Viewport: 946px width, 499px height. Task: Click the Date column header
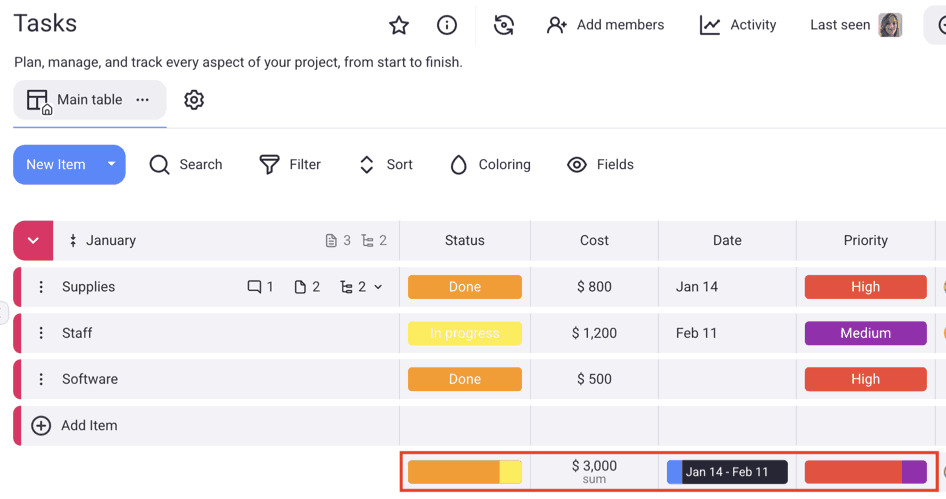(x=727, y=240)
